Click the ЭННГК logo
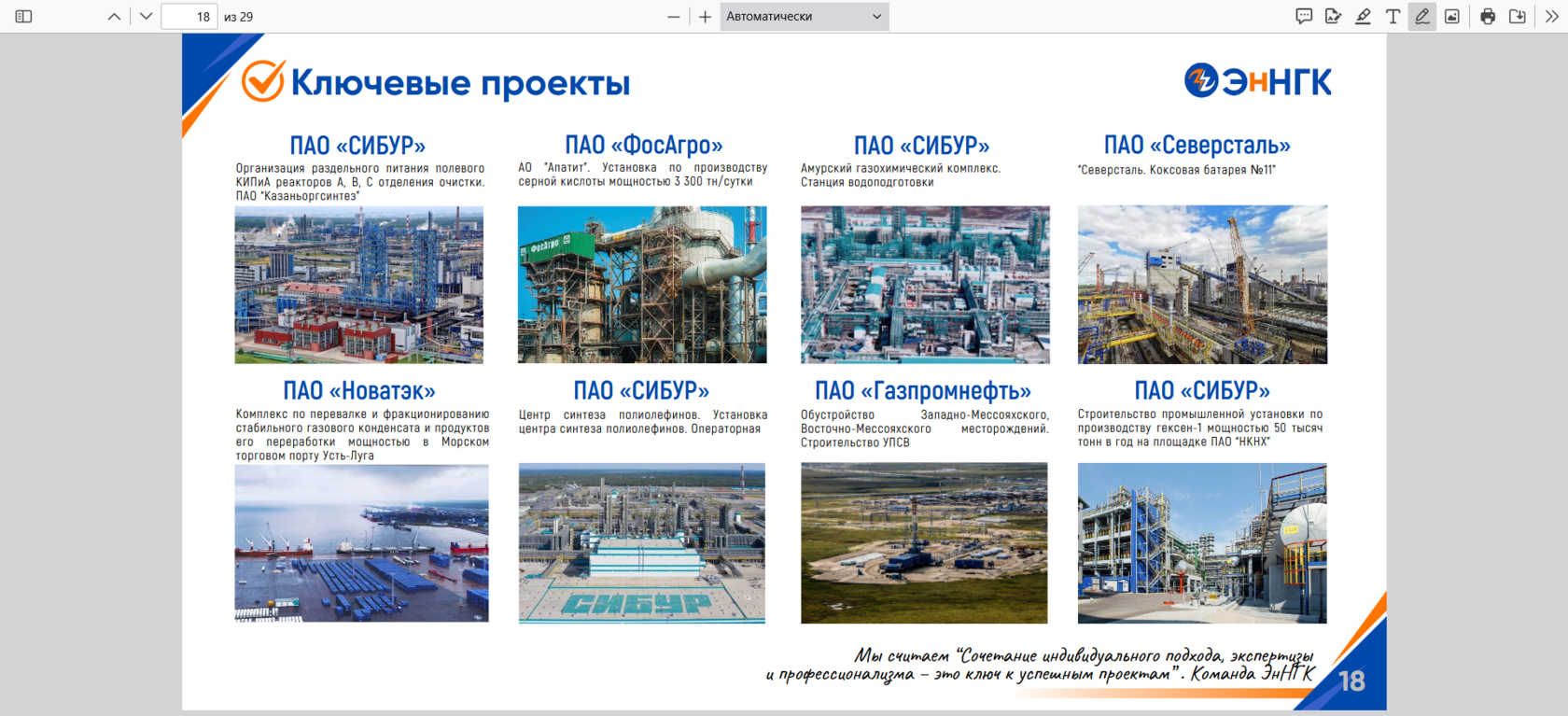Screen dimensions: 1568x716 pos(1258,81)
